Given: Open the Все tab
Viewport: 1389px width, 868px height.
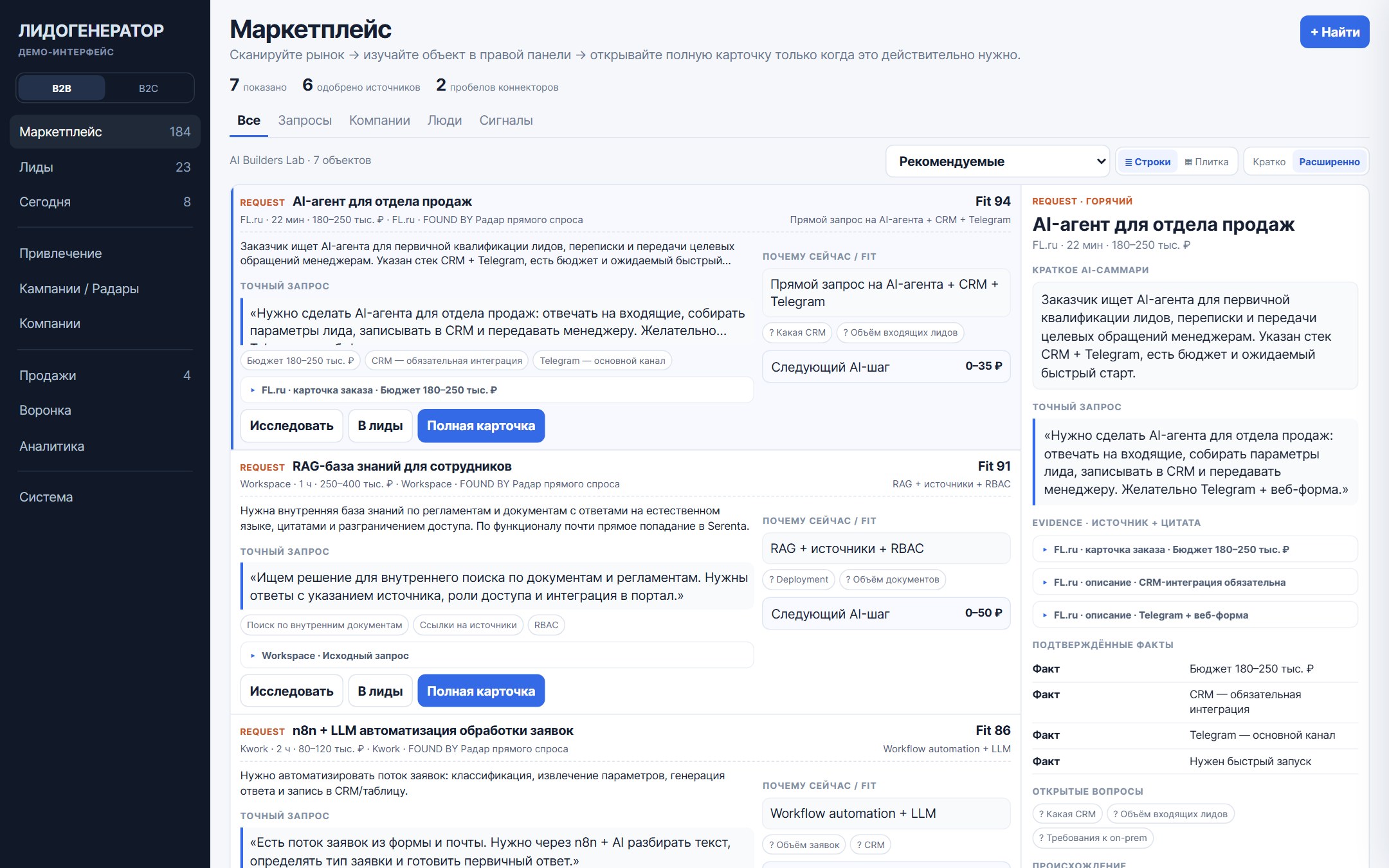Looking at the screenshot, I should [249, 120].
